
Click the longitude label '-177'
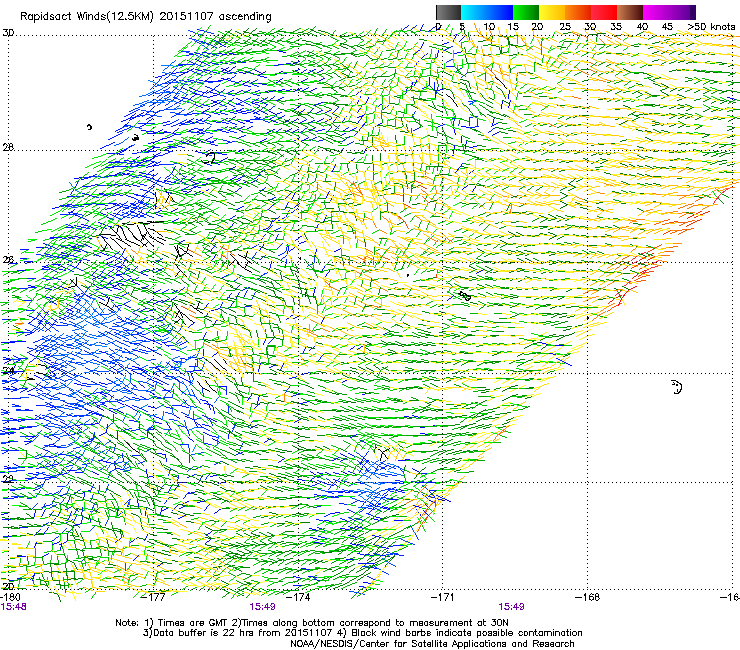coord(154,597)
